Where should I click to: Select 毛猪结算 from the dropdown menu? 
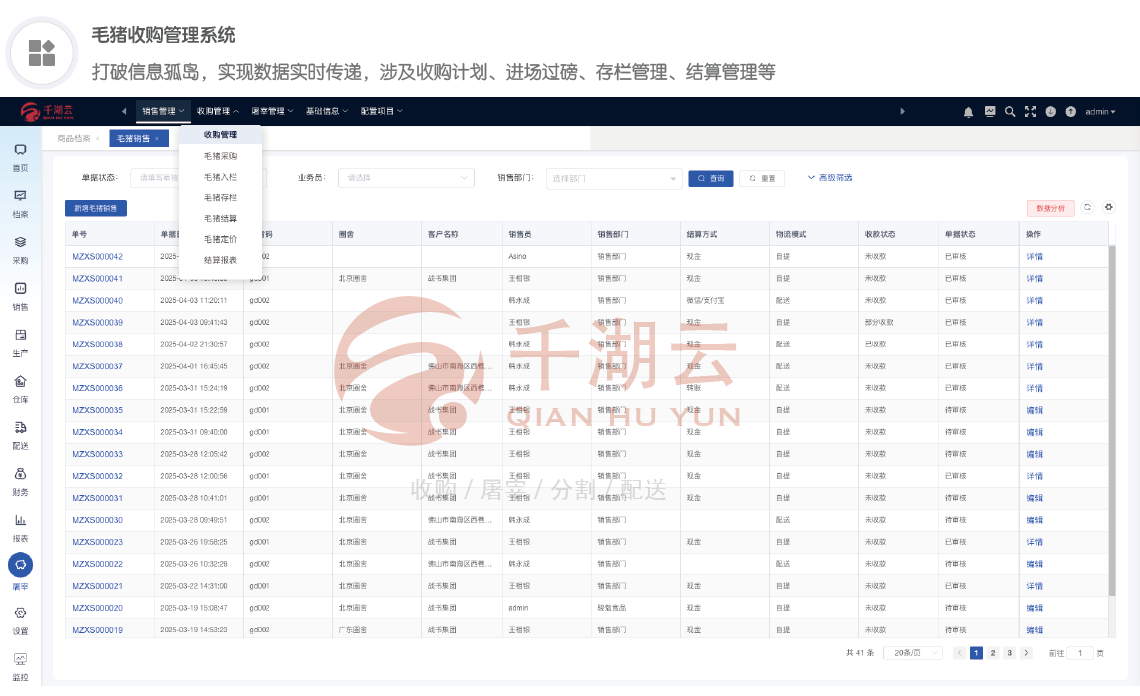(x=220, y=218)
